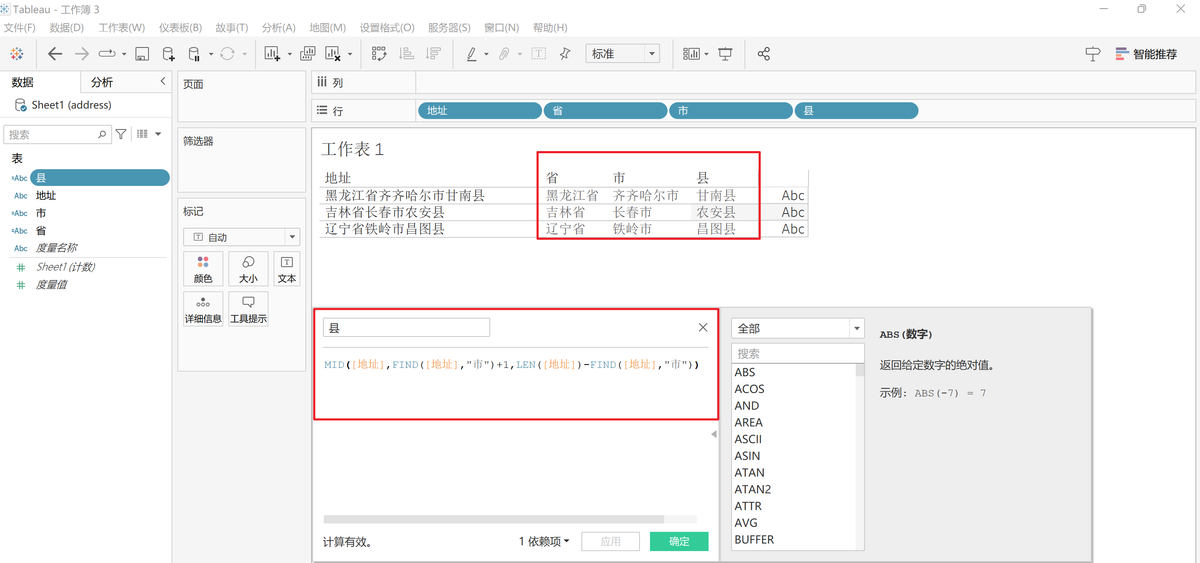Image resolution: width=1200 pixels, height=563 pixels.
Task: Add a new data source
Action: click(168, 54)
